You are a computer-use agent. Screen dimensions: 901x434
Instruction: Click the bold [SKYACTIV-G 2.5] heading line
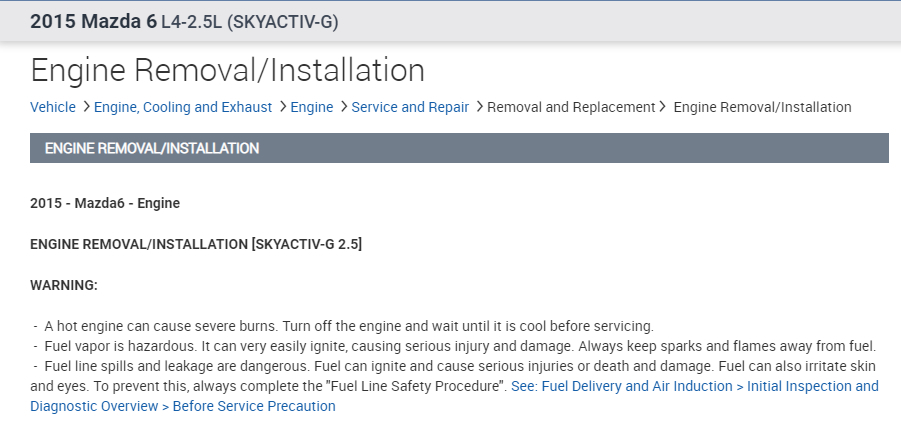coord(196,244)
